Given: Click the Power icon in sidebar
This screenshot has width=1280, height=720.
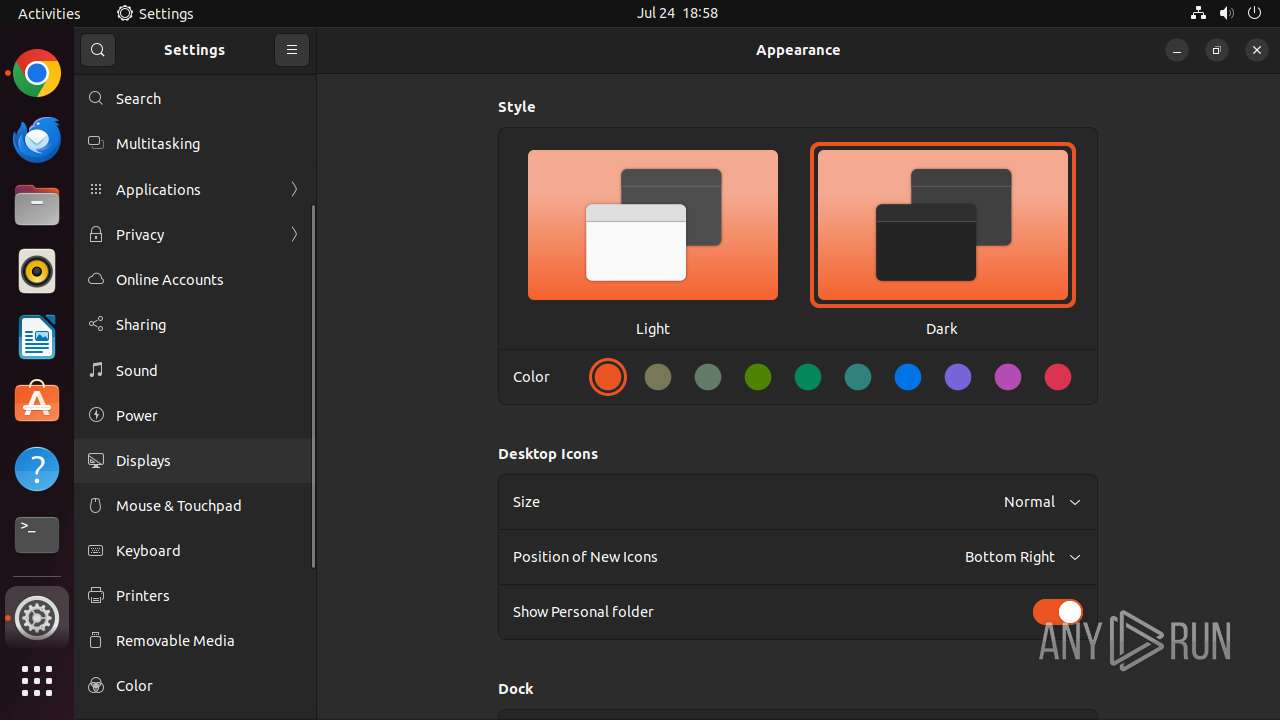Looking at the screenshot, I should [96, 415].
